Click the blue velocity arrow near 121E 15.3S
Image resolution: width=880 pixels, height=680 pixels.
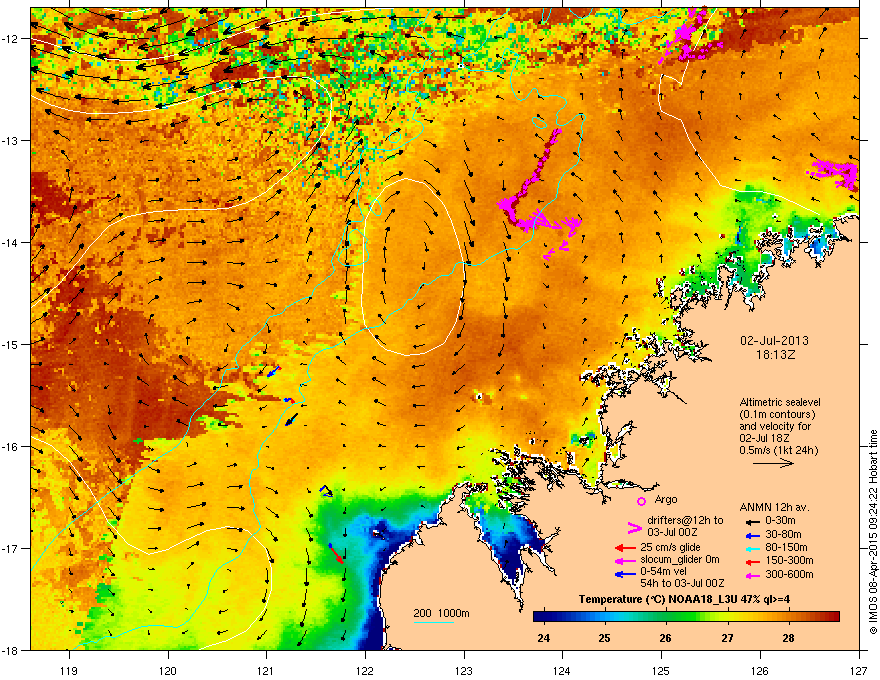[x=273, y=371]
